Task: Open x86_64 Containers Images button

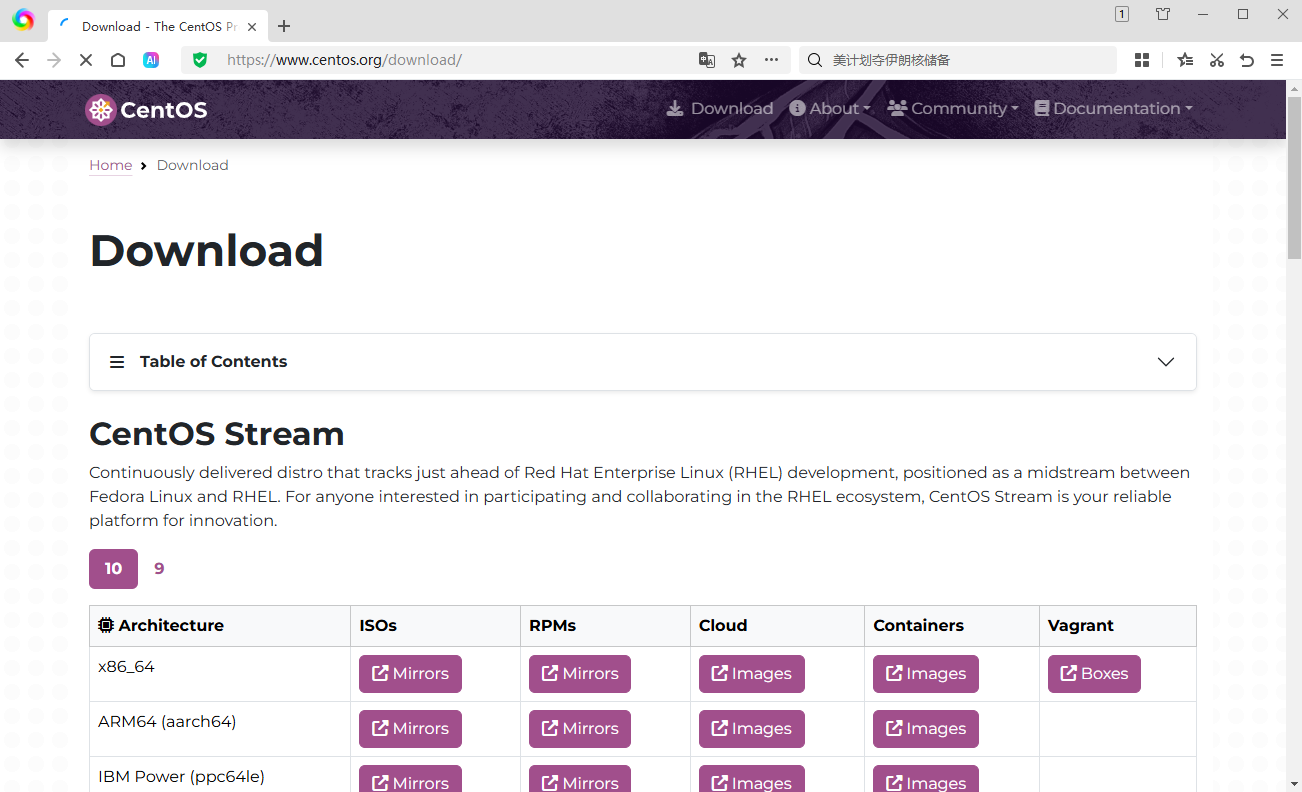Action: [x=926, y=674]
